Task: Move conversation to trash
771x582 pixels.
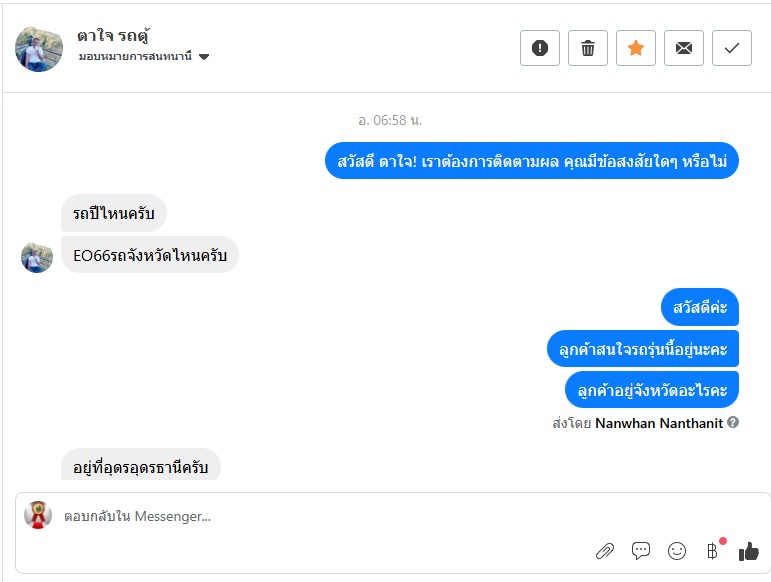Action: [x=588, y=48]
